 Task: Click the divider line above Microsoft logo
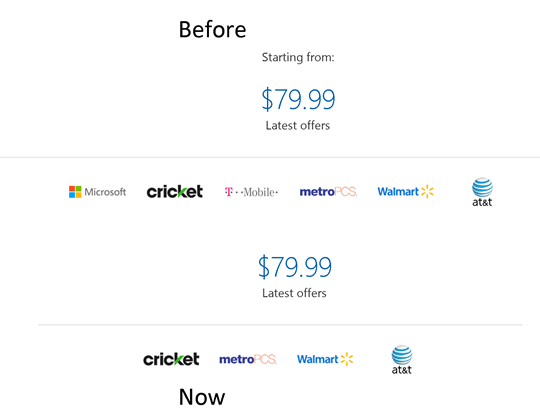[270, 157]
